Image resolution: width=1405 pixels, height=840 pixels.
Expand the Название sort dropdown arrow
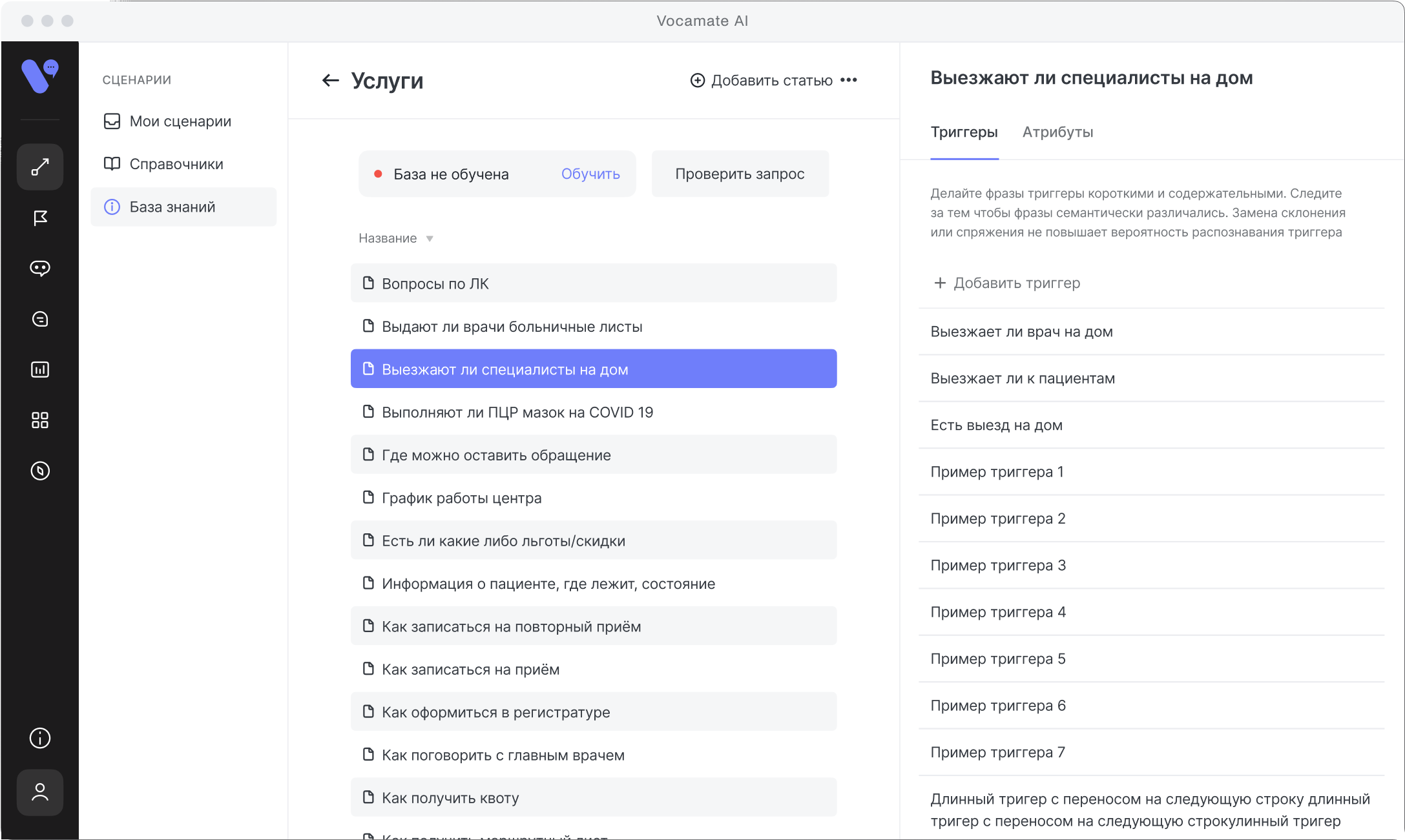click(x=430, y=239)
